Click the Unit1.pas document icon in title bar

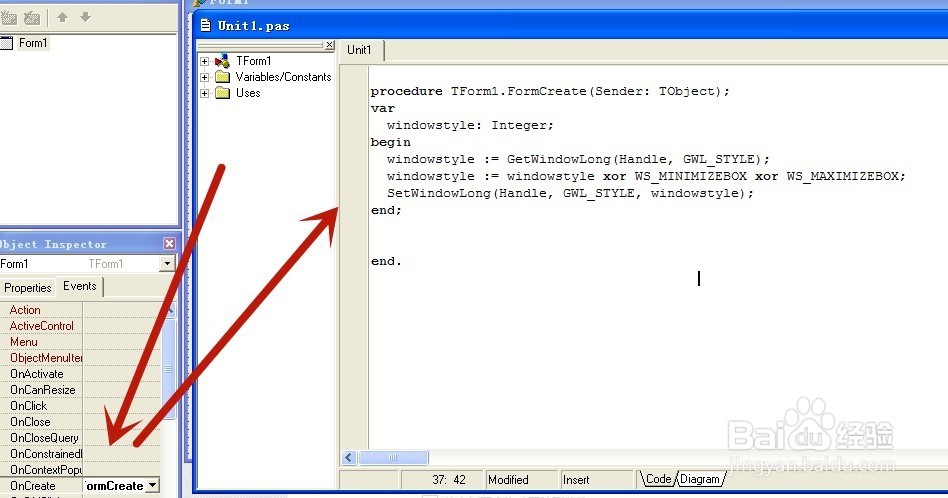tap(206, 25)
